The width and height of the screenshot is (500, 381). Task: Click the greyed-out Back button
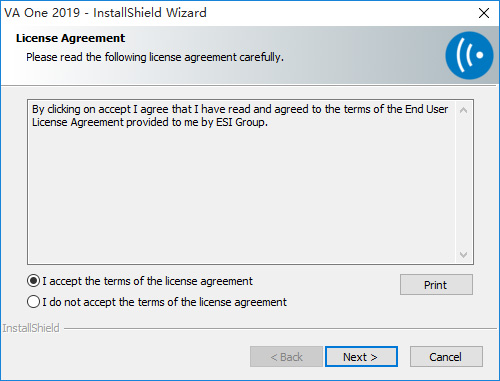tap(286, 357)
